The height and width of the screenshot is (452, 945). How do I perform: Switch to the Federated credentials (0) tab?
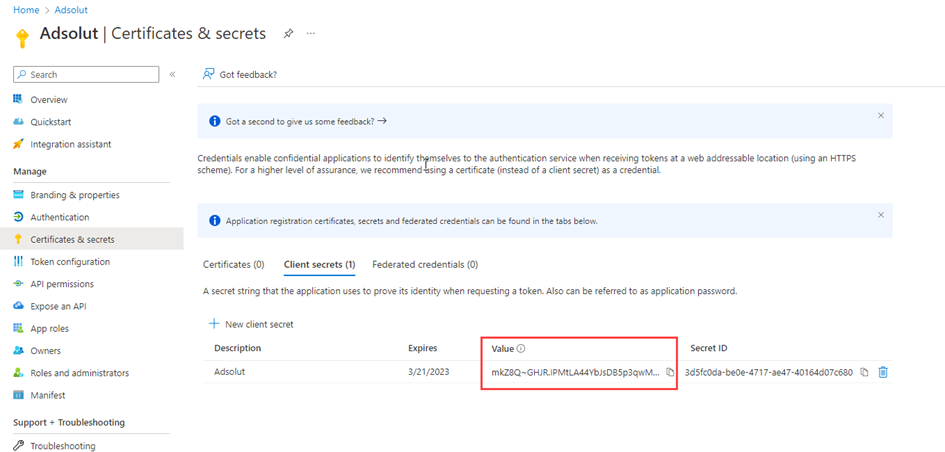pos(425,265)
